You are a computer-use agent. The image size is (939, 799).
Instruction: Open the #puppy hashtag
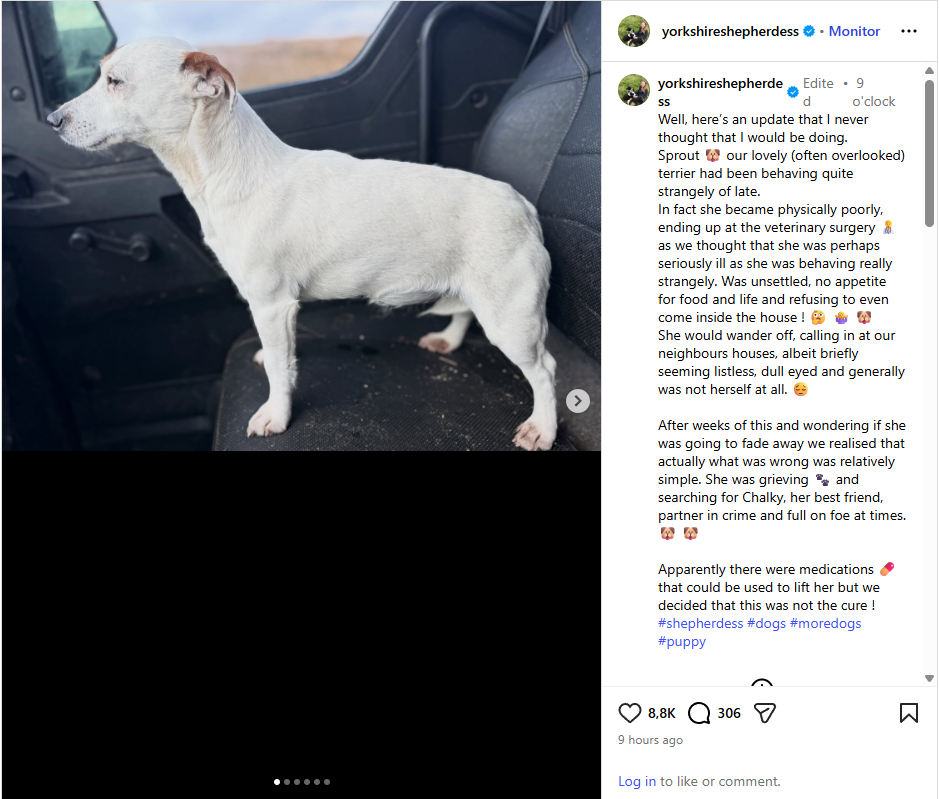point(682,641)
